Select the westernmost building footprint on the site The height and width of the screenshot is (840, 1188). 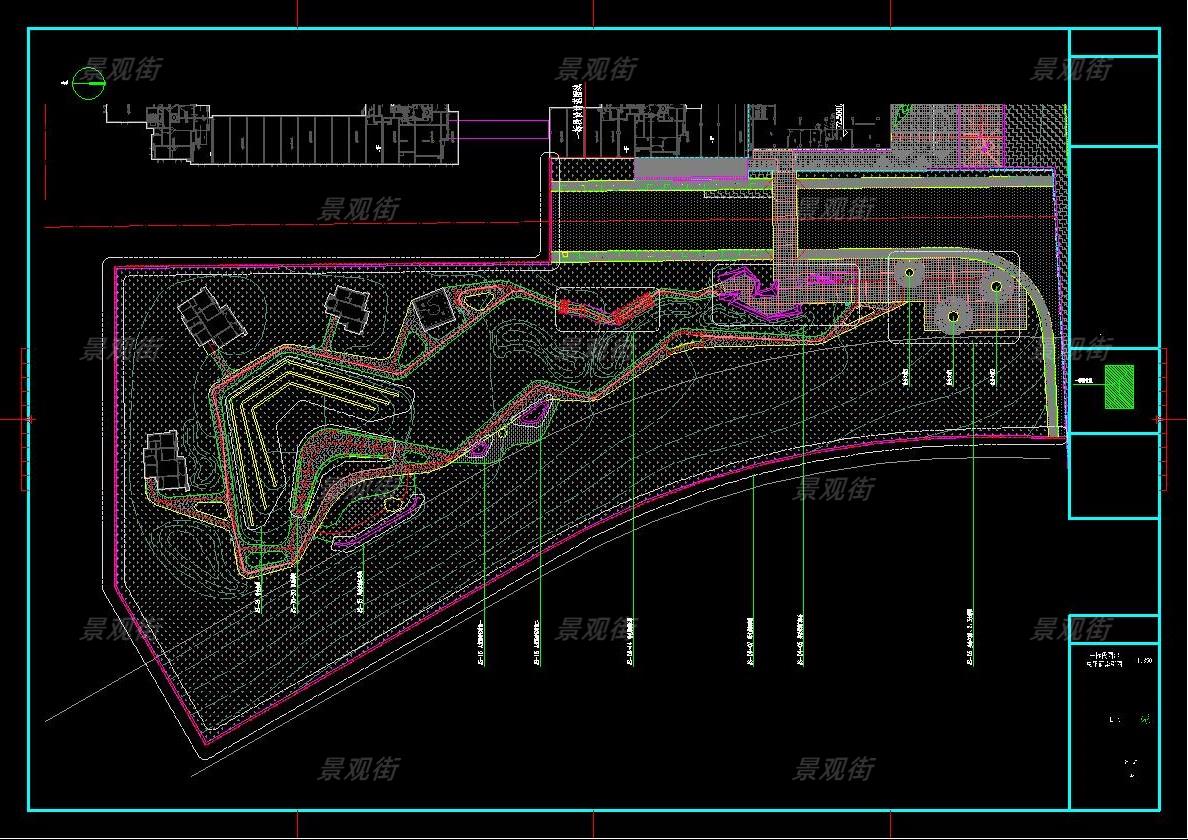pos(166,461)
